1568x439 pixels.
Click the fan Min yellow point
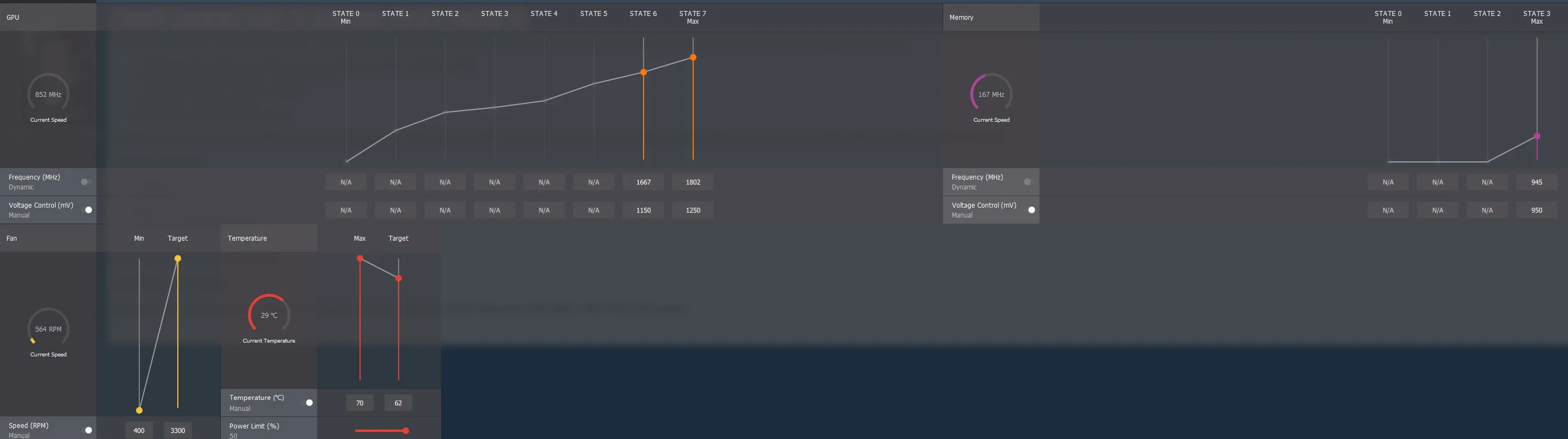pyautogui.click(x=139, y=410)
